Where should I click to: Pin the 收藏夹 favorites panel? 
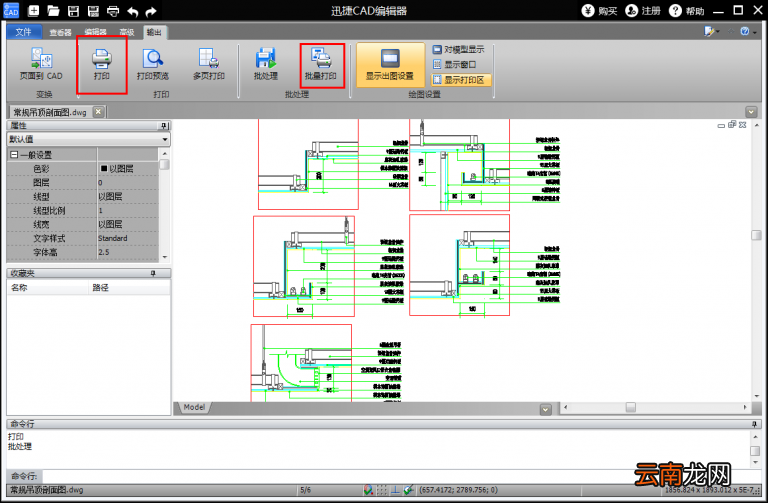pyautogui.click(x=153, y=273)
